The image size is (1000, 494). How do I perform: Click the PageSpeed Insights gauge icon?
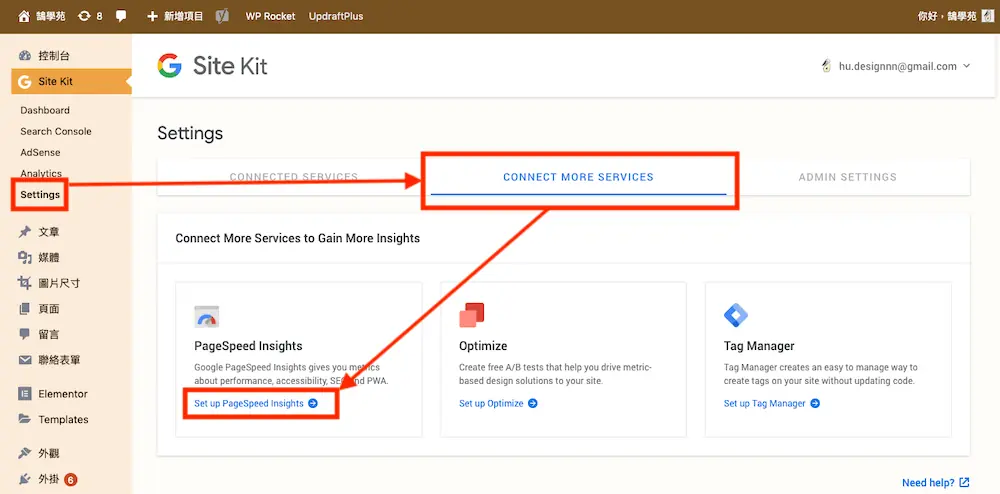point(207,317)
